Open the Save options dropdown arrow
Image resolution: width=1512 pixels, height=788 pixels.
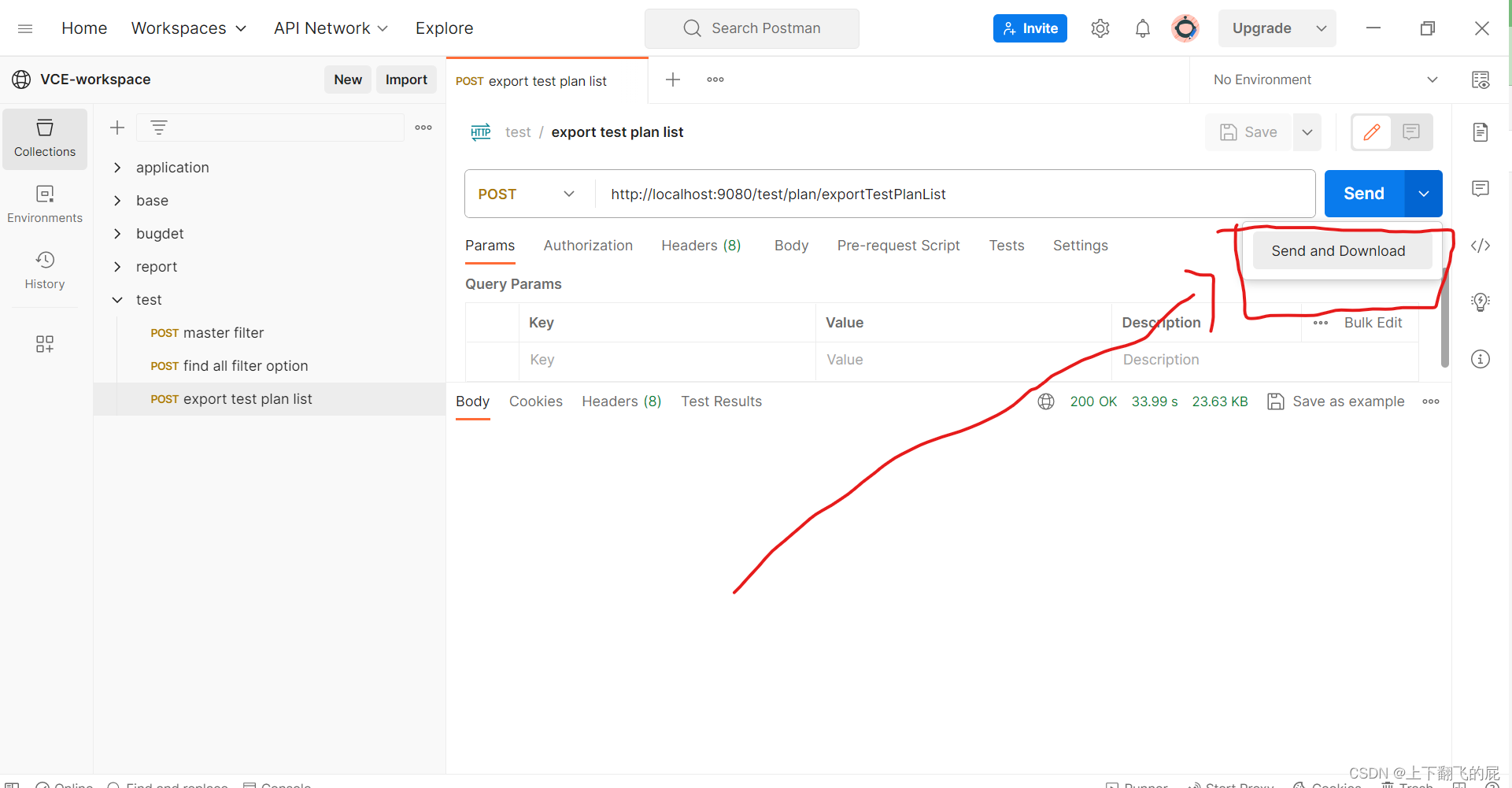[x=1307, y=132]
